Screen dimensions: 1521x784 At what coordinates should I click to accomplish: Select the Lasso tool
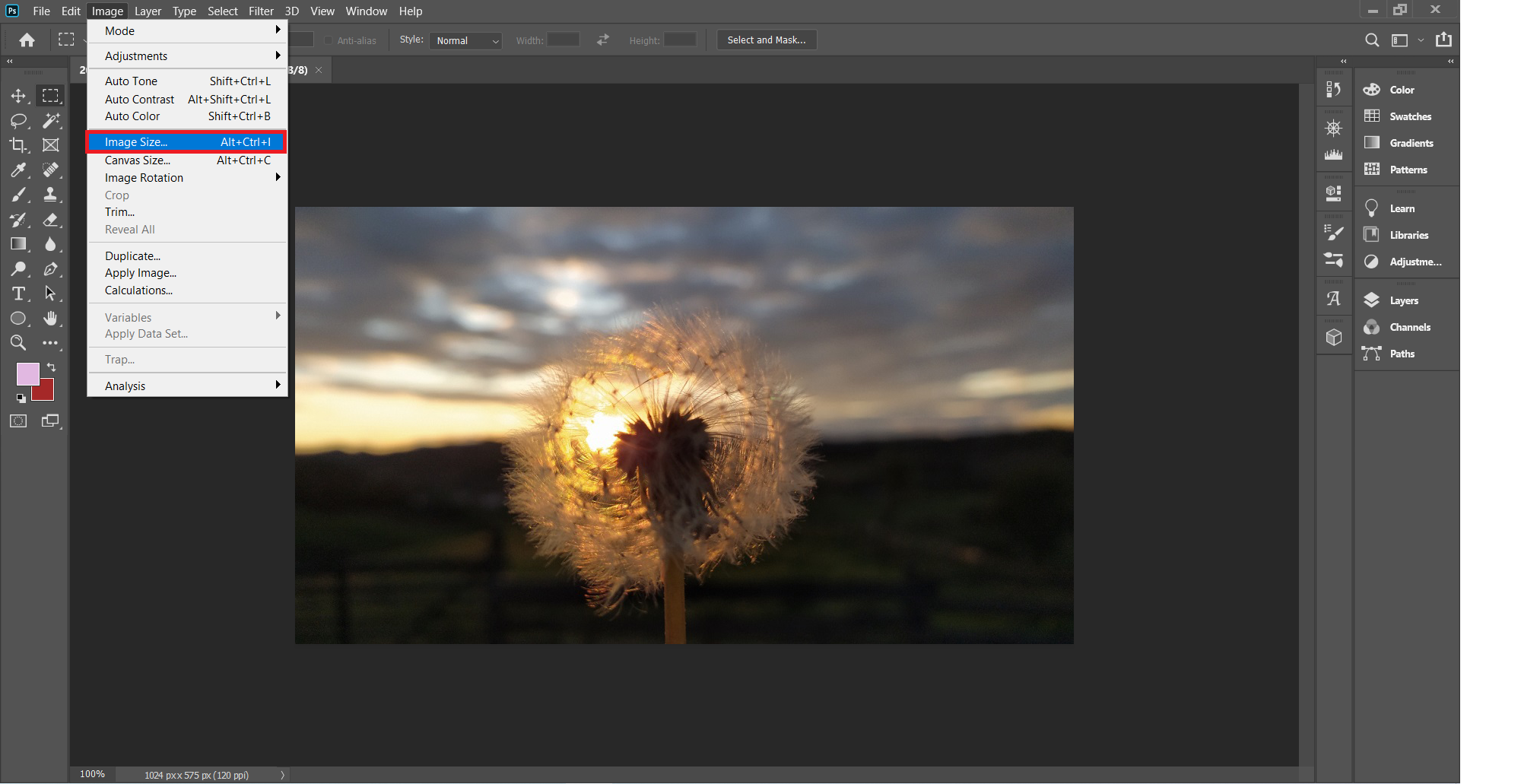tap(18, 120)
